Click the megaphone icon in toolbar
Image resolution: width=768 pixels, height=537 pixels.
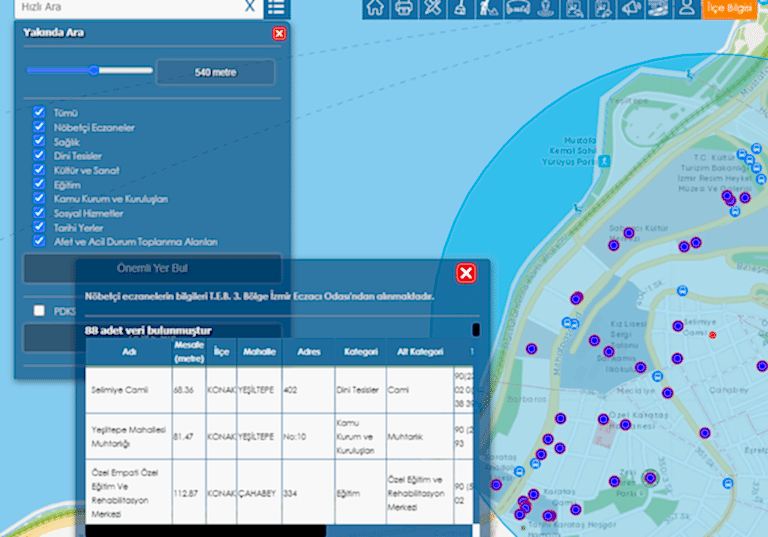[x=630, y=8]
